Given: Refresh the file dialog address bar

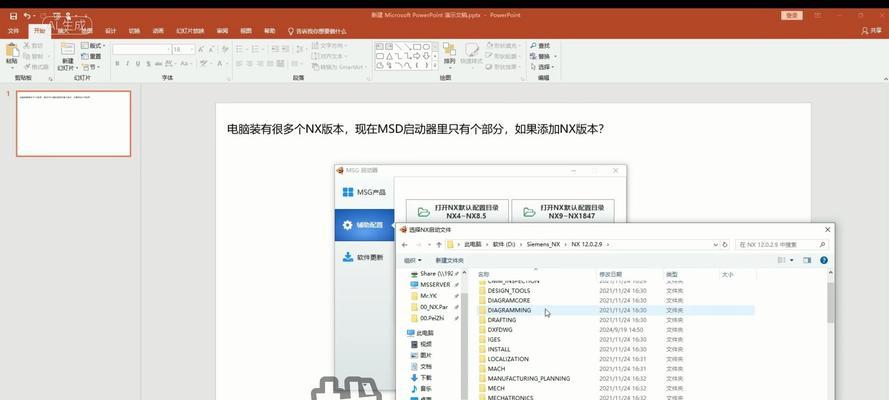Looking at the screenshot, I should pos(725,245).
